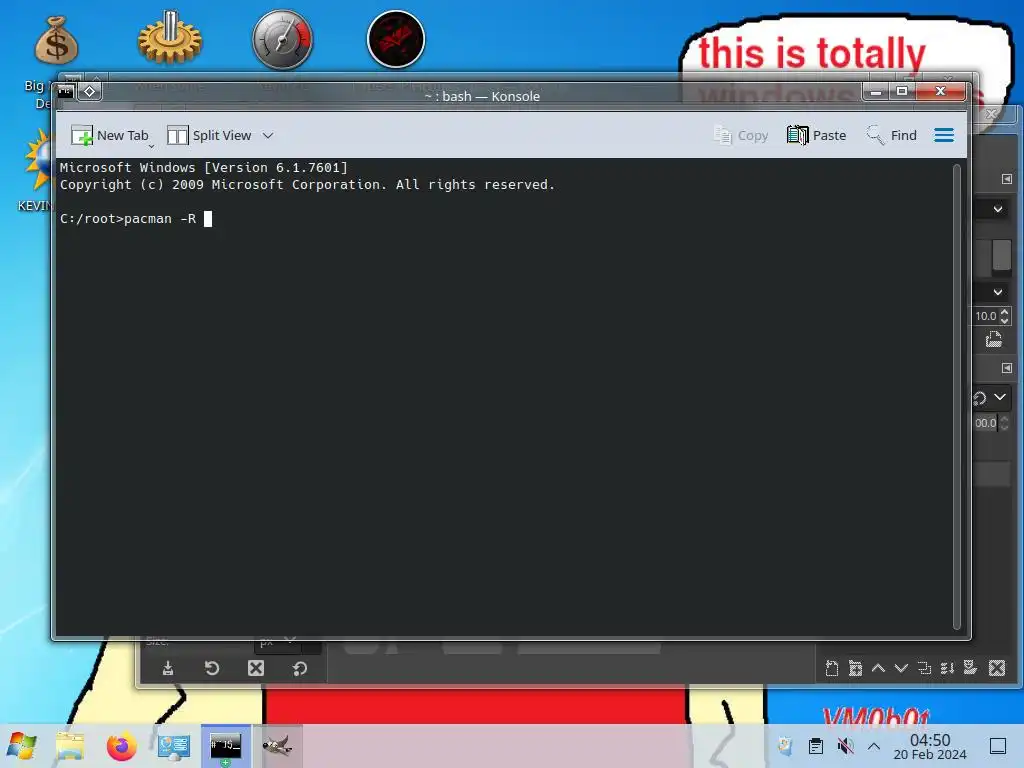The image size is (1024, 768).
Task: Expand the dropdown above the 10.0 field in GIMP
Action: click(x=998, y=292)
